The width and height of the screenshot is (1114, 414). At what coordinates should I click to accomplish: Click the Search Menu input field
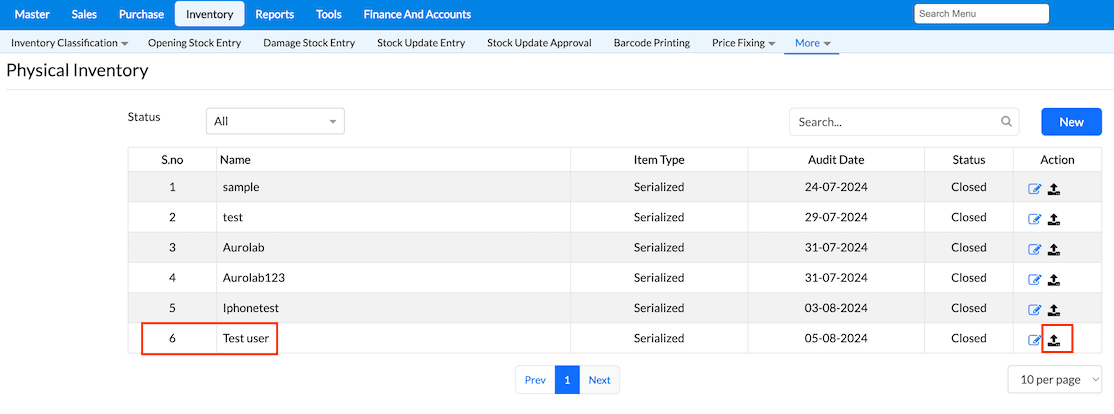(981, 14)
